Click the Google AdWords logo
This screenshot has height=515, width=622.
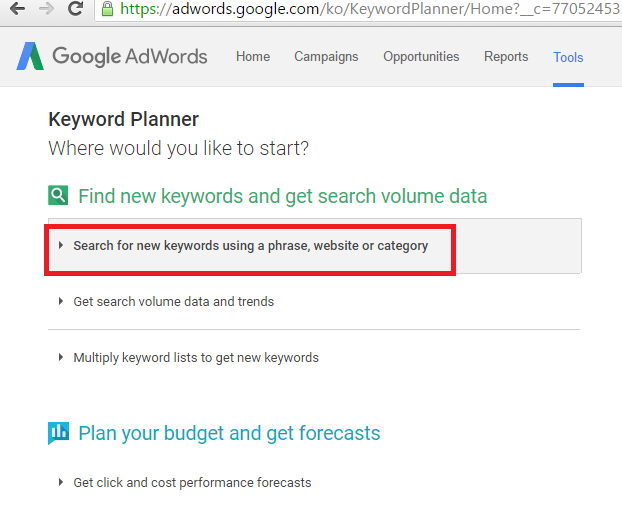[112, 56]
